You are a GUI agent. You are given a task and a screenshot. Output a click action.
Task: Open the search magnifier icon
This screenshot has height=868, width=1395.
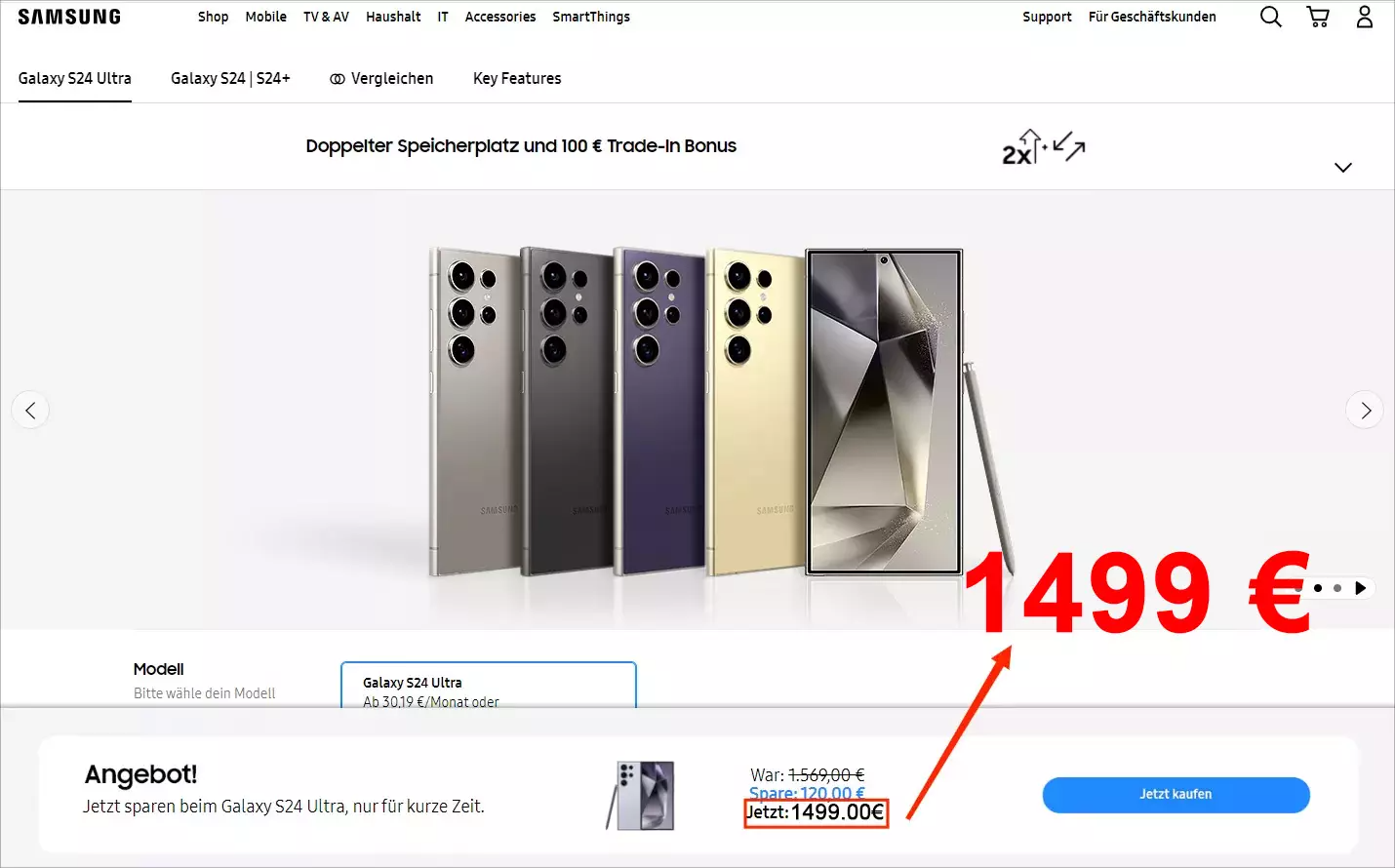click(x=1270, y=17)
